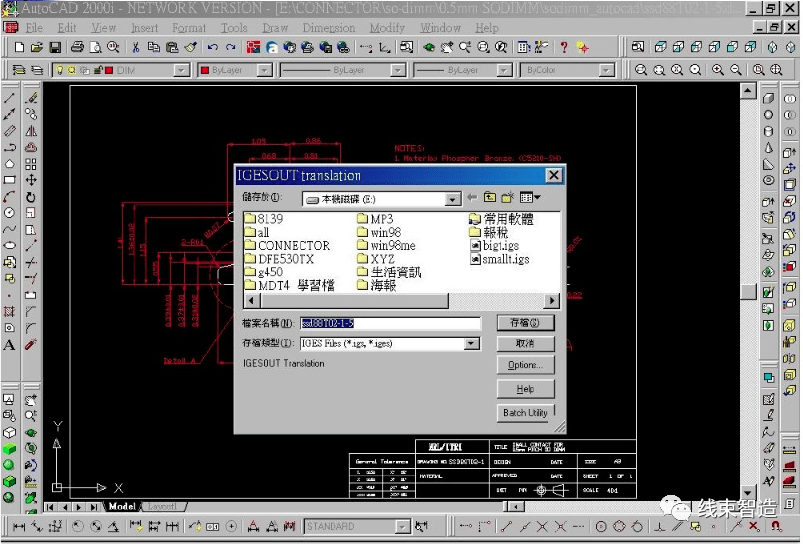The height and width of the screenshot is (544, 803).
Task: Click the Redo arrow icon
Action: pyautogui.click(x=231, y=48)
